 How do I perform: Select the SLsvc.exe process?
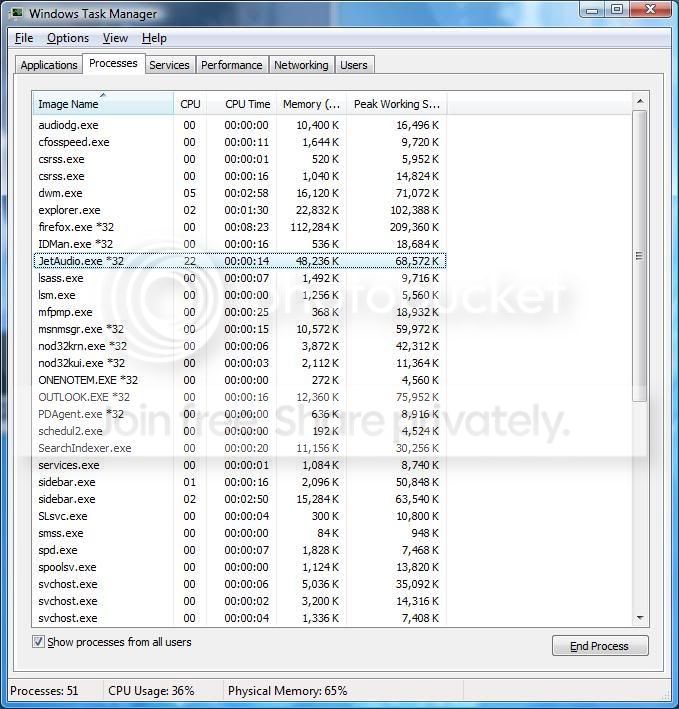click(x=240, y=516)
